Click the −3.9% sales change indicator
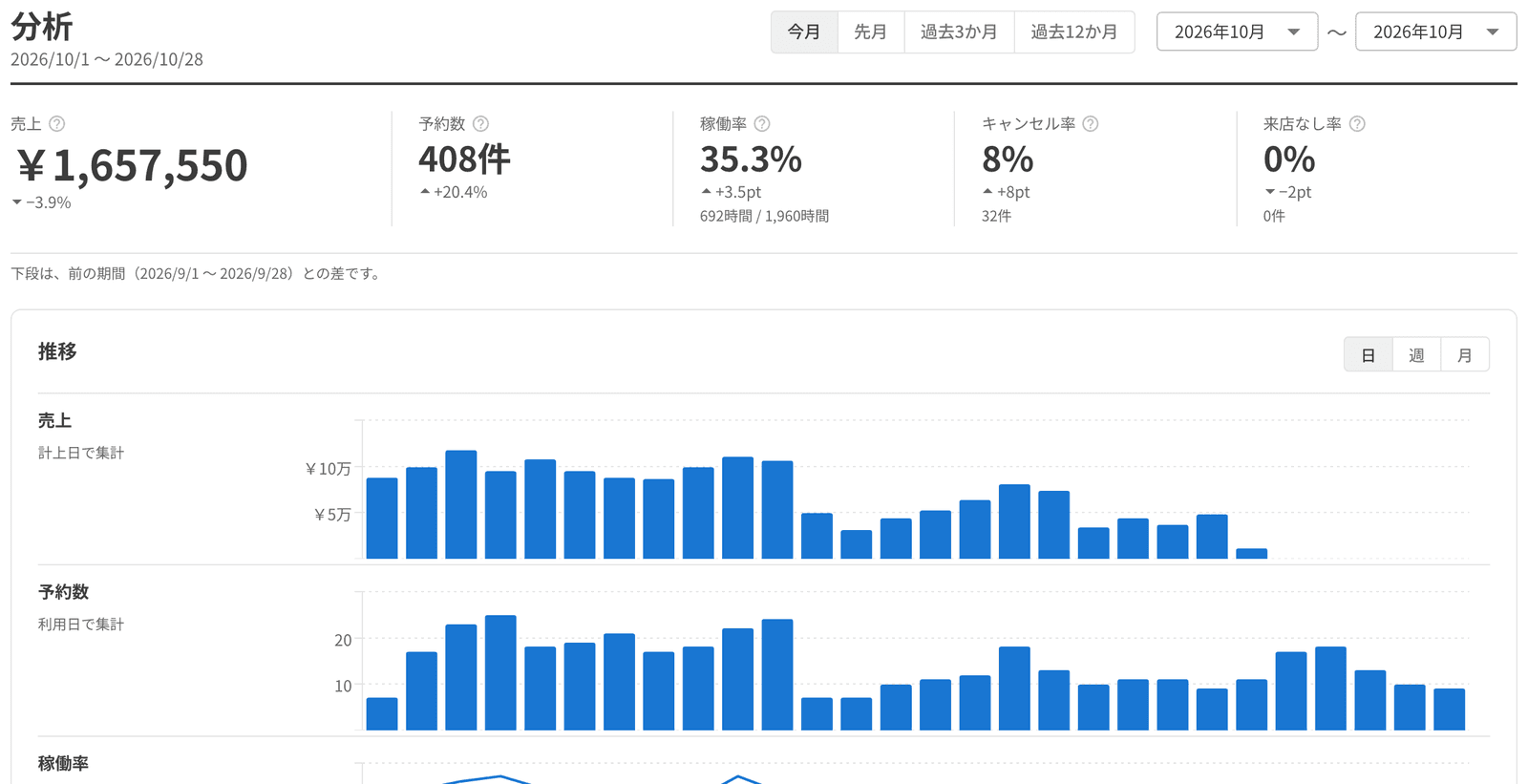This screenshot has height=784, width=1528. click(41, 202)
